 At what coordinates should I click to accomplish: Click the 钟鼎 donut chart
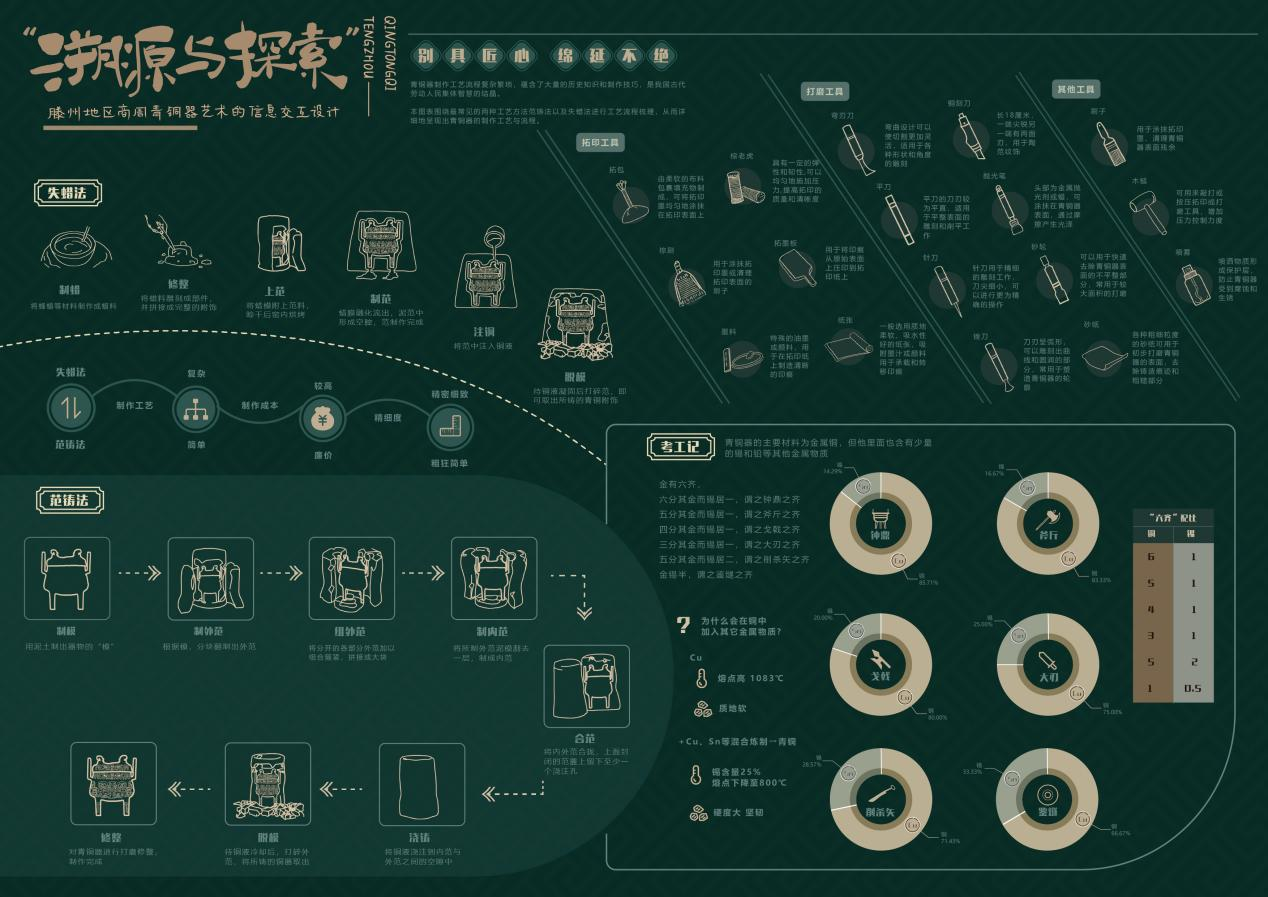coord(880,523)
